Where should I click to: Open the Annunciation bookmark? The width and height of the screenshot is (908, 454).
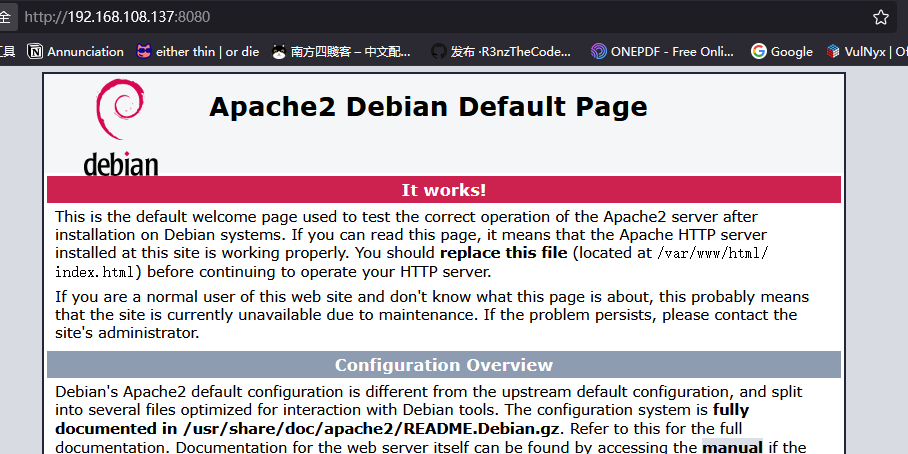[75, 52]
